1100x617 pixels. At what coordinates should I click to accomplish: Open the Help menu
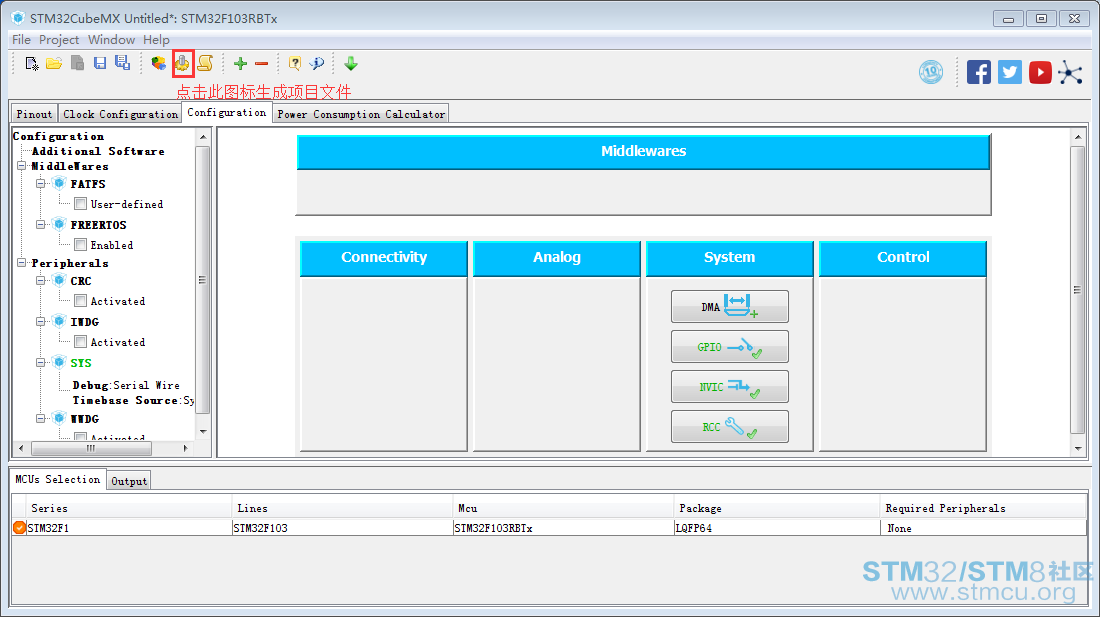(156, 40)
